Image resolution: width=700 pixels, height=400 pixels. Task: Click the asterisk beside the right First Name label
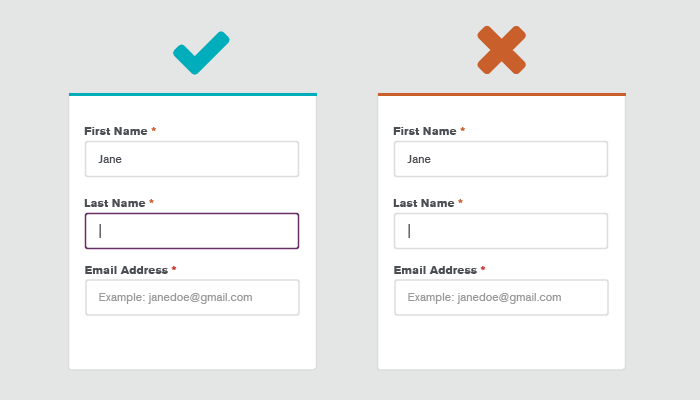pyautogui.click(x=463, y=131)
